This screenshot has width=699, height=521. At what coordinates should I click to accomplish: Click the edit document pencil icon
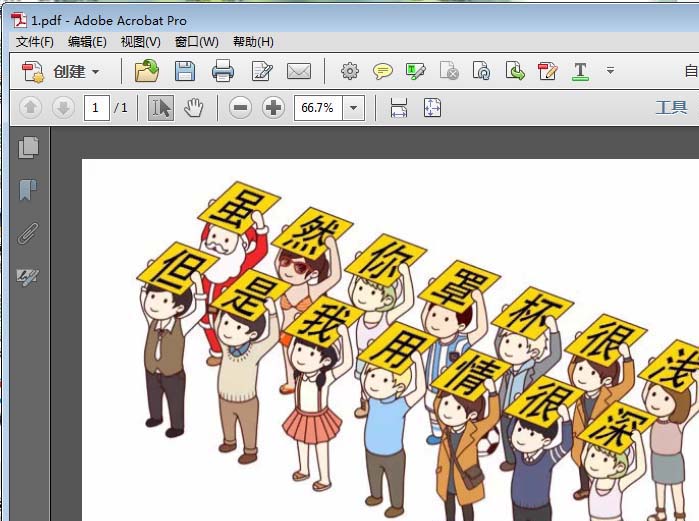click(262, 71)
